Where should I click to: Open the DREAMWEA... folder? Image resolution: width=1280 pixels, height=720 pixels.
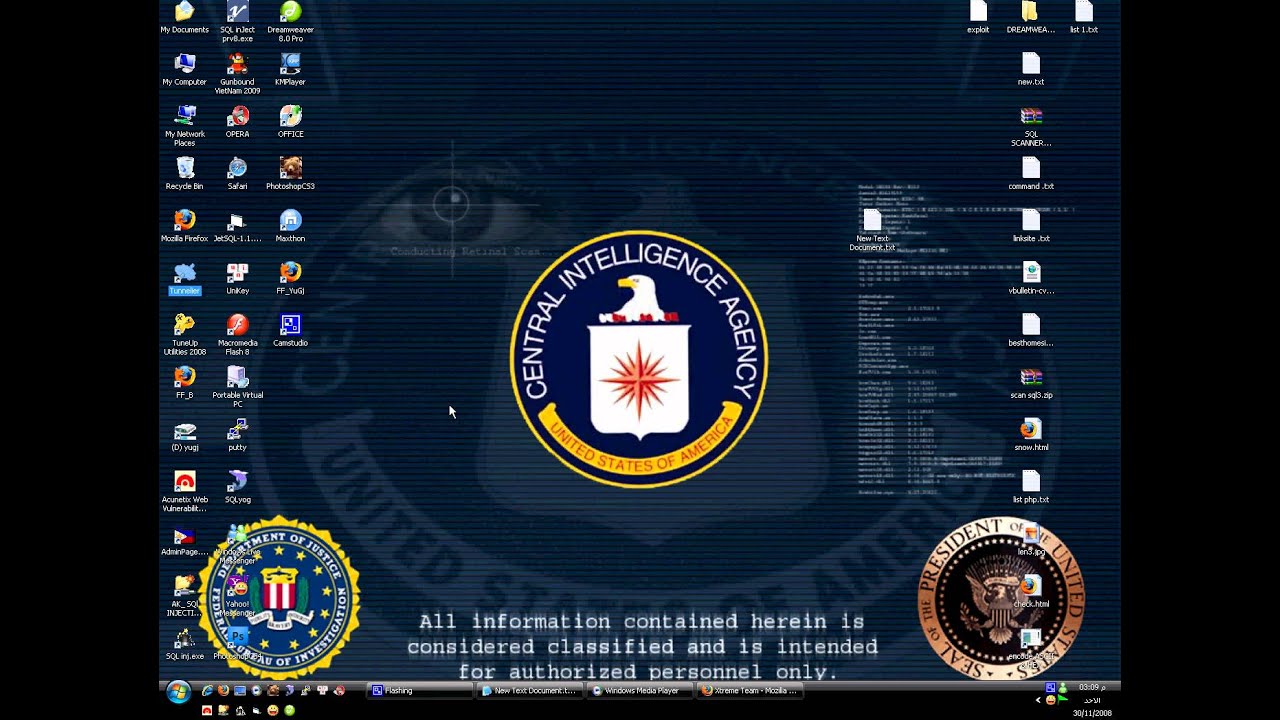click(1030, 18)
